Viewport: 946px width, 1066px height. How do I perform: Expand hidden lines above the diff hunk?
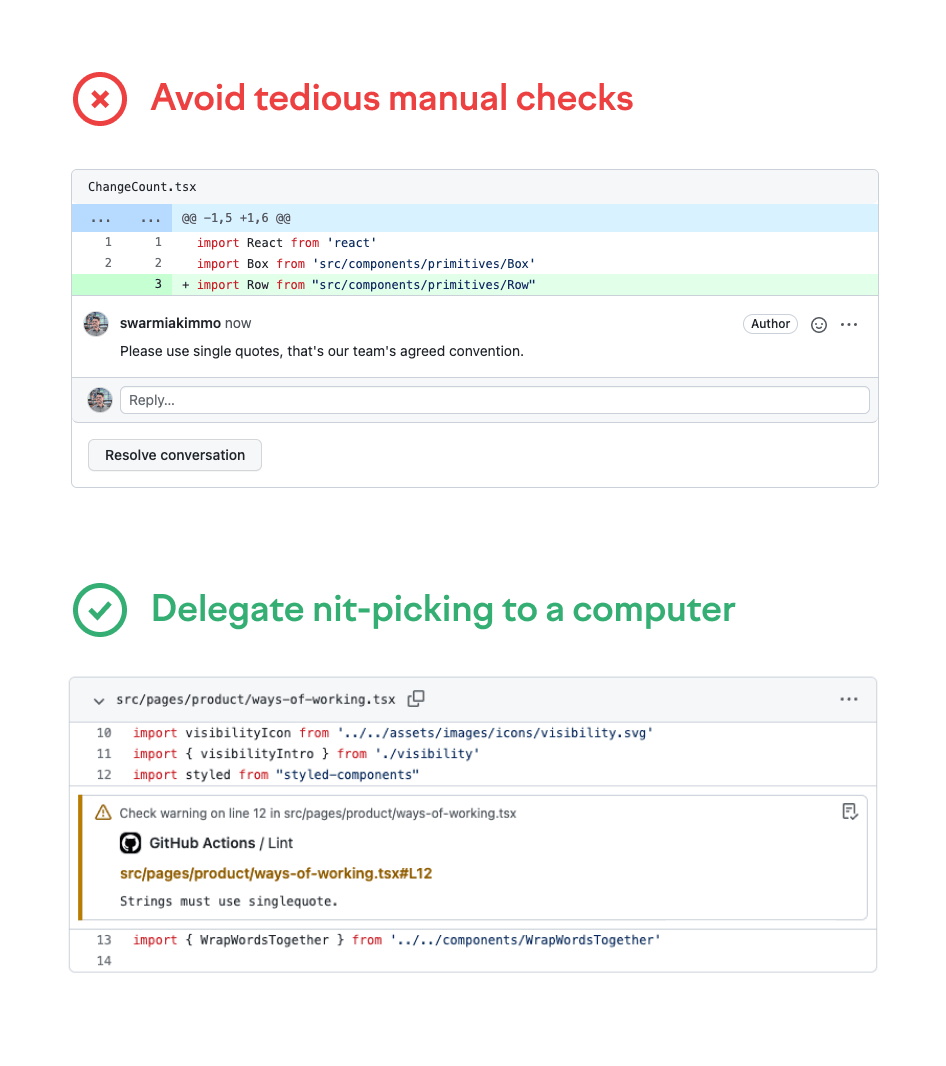(101, 218)
